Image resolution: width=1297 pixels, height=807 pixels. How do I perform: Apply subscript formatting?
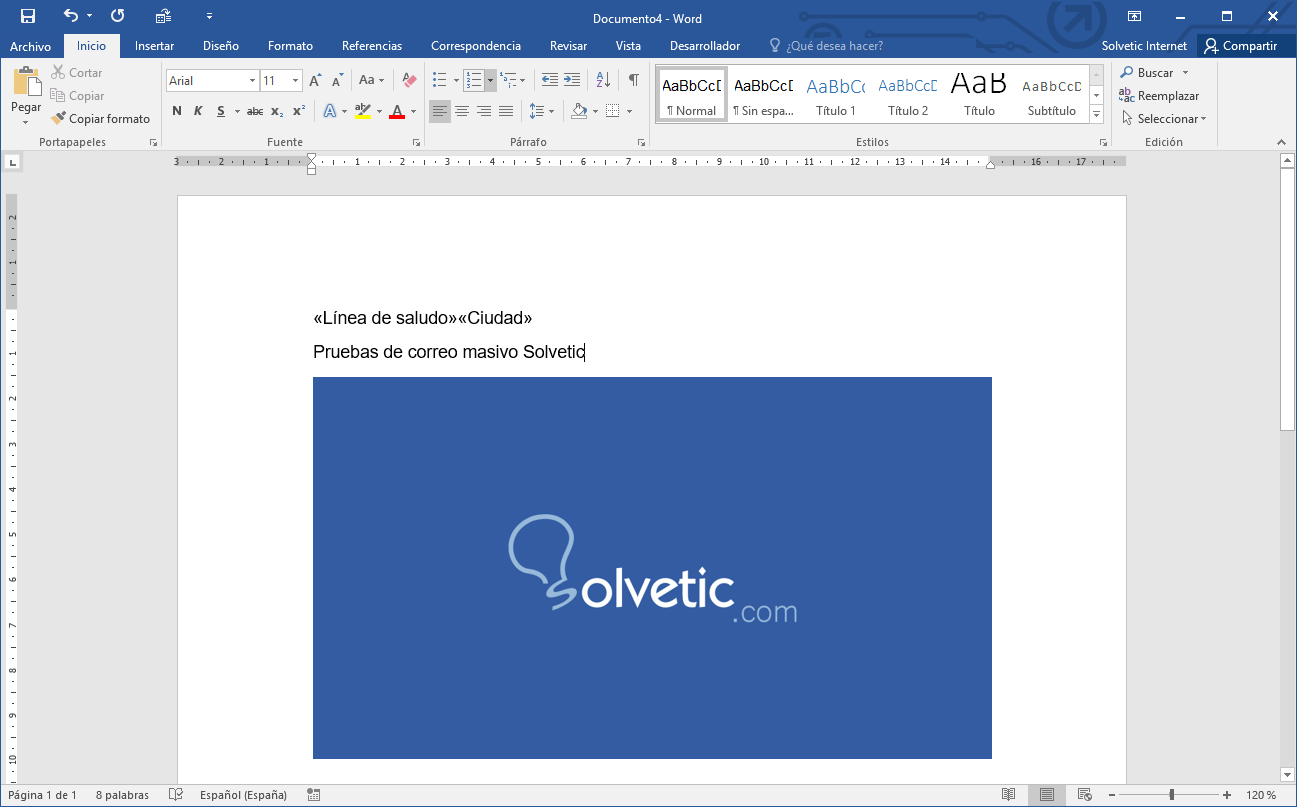[x=277, y=111]
